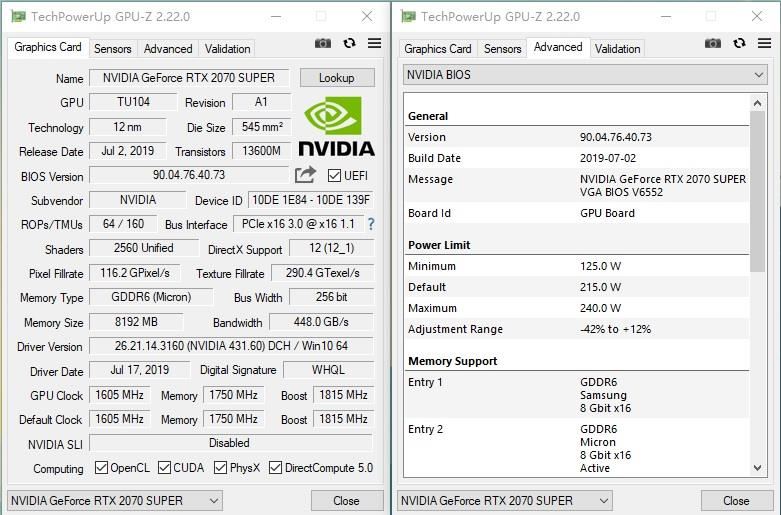The height and width of the screenshot is (515, 781).
Task: Click the screenshot camera icon in left window
Action: tap(322, 44)
